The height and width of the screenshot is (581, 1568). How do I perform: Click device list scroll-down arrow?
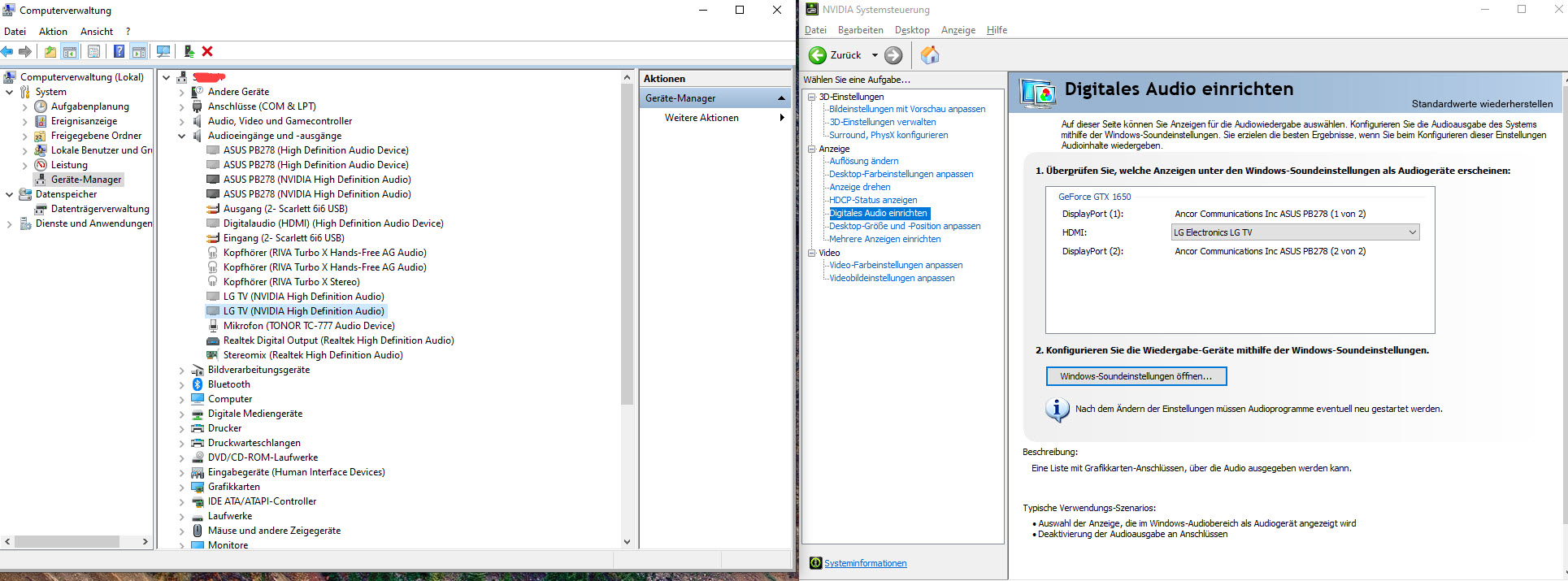click(x=627, y=541)
